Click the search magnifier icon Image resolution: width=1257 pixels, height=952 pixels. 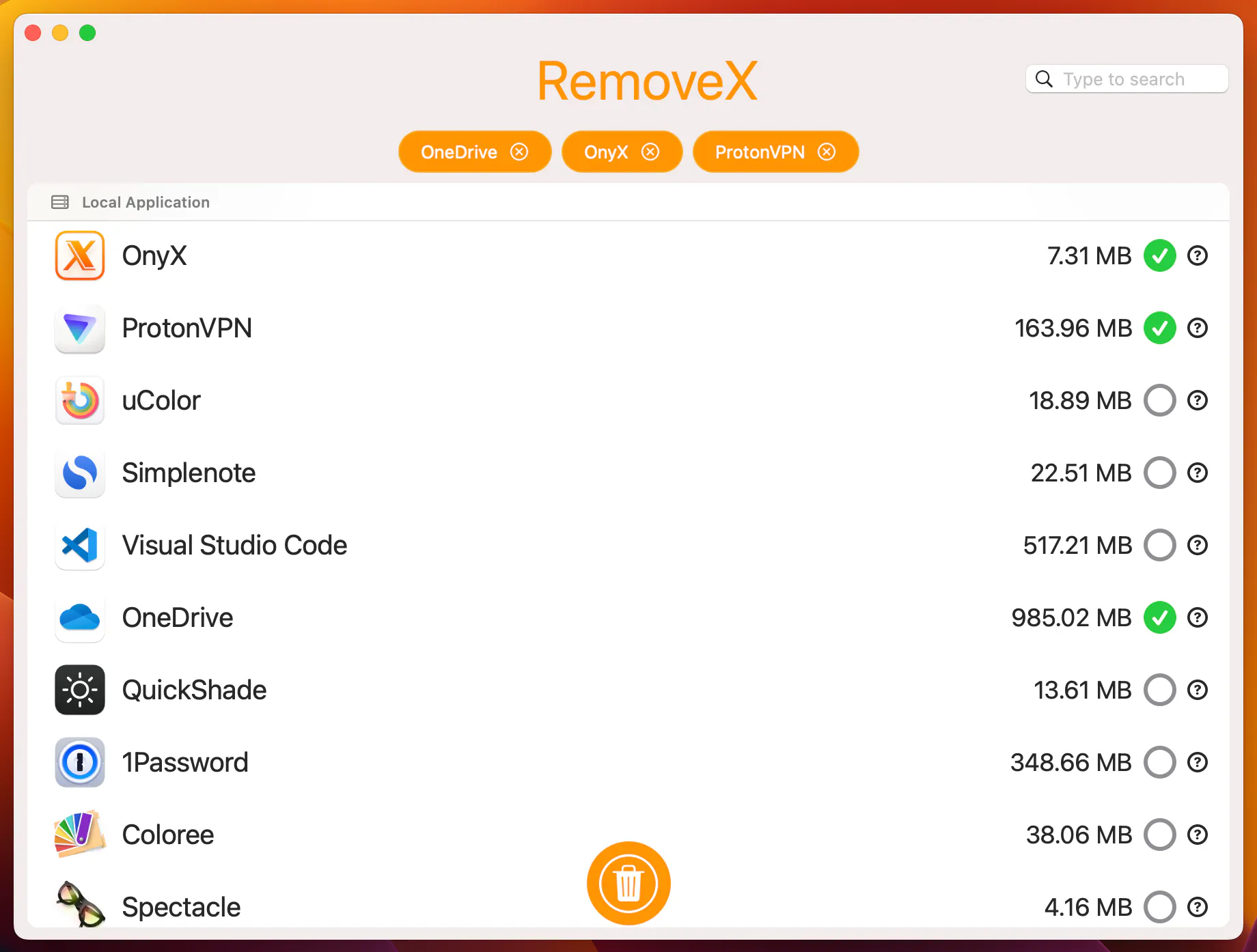1044,79
